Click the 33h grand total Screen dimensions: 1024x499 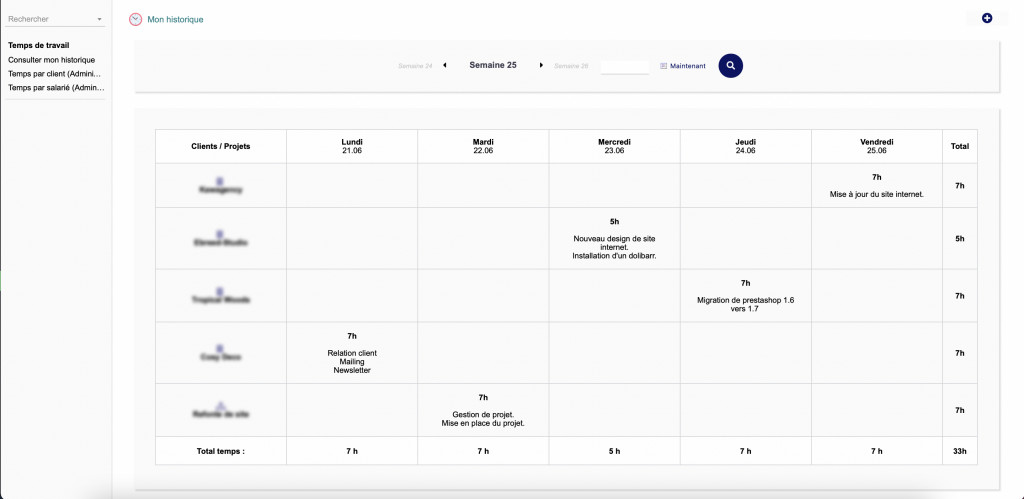(960, 451)
